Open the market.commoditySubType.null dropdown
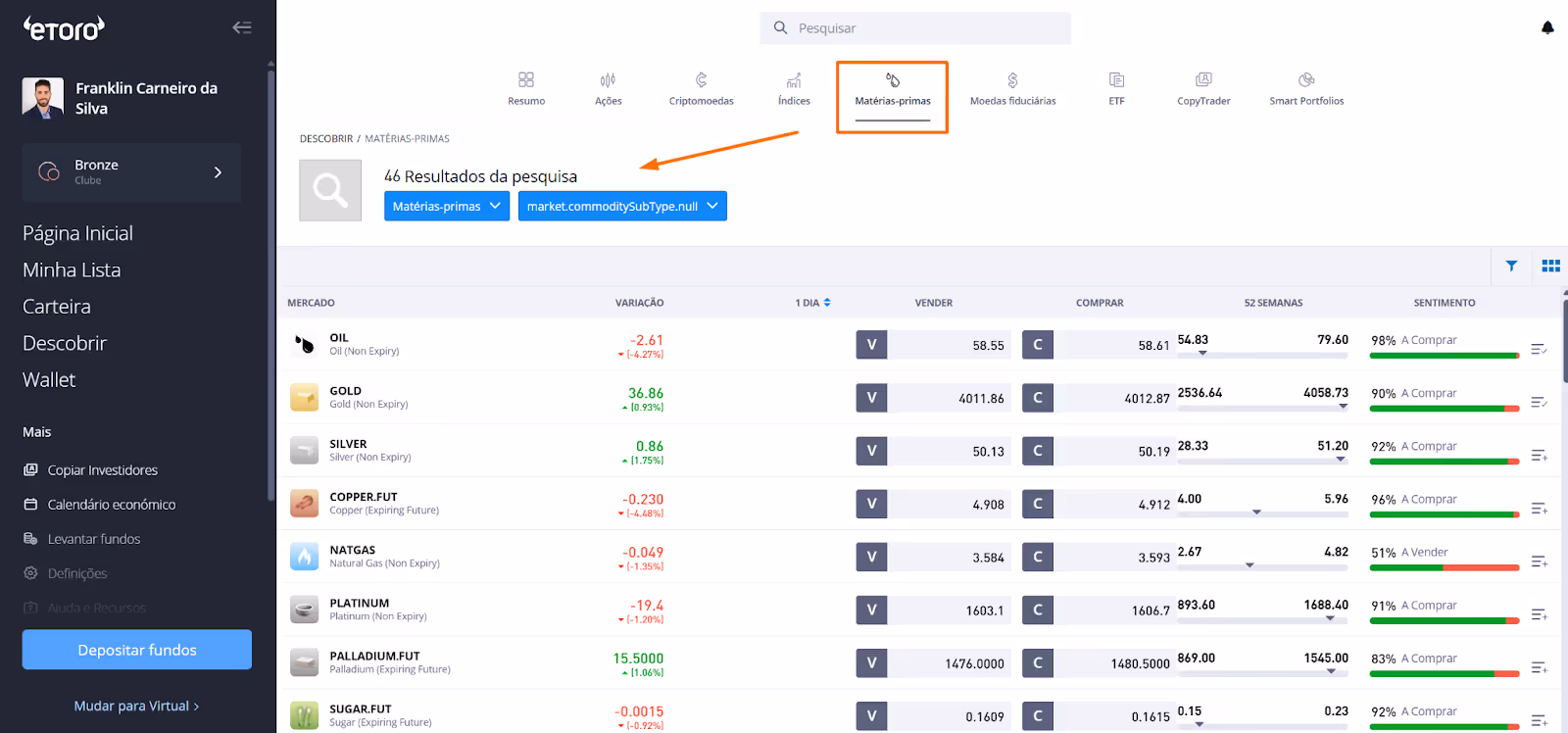The width and height of the screenshot is (1568, 733). 622,206
